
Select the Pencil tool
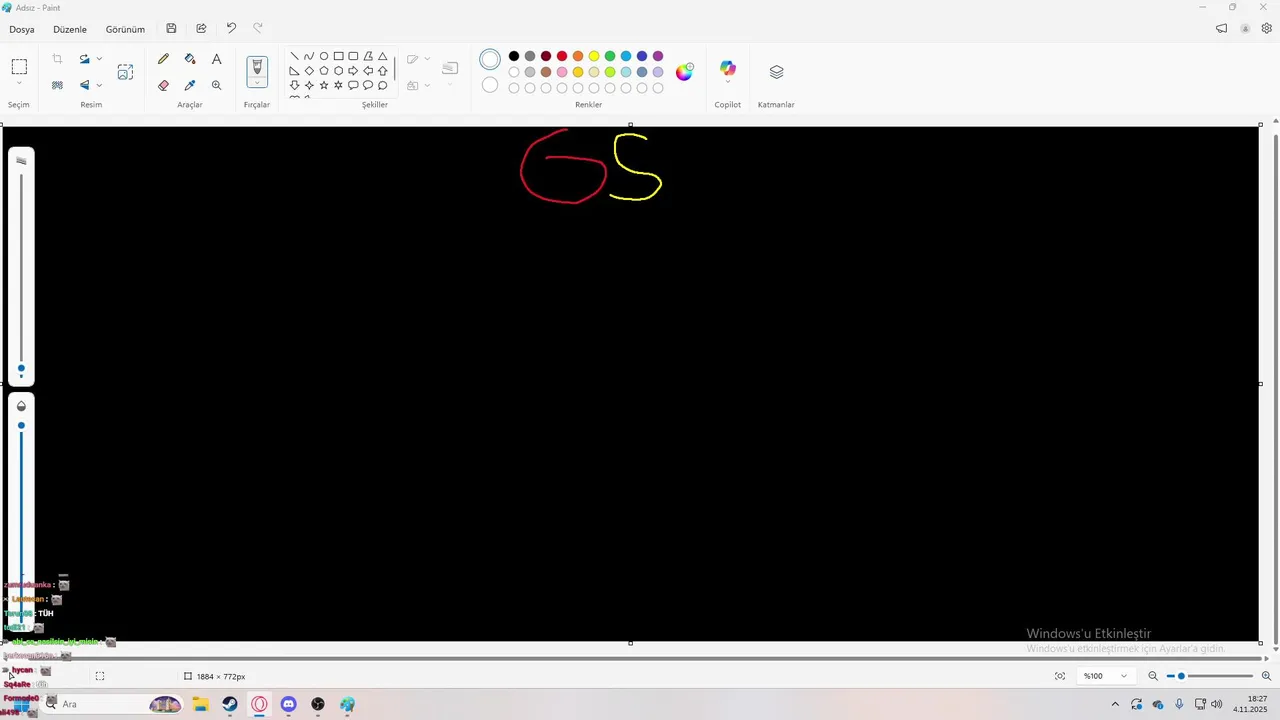(x=163, y=59)
